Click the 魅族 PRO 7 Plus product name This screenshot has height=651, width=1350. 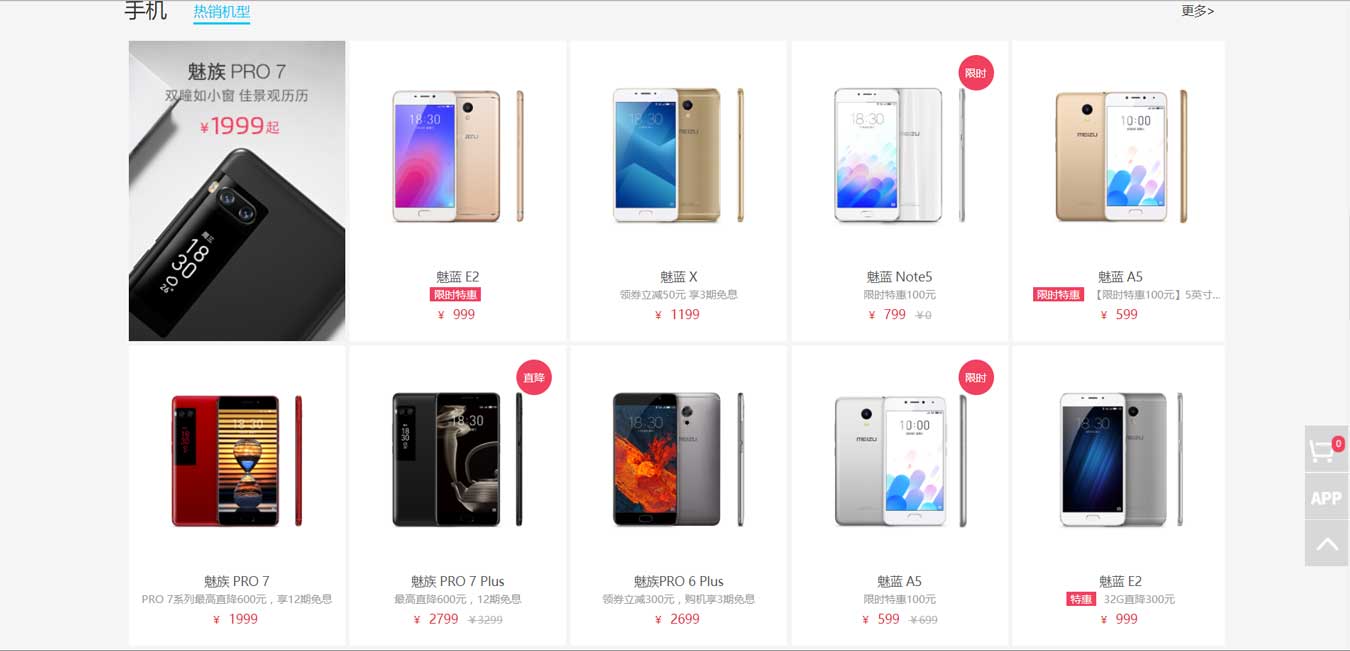(x=458, y=581)
